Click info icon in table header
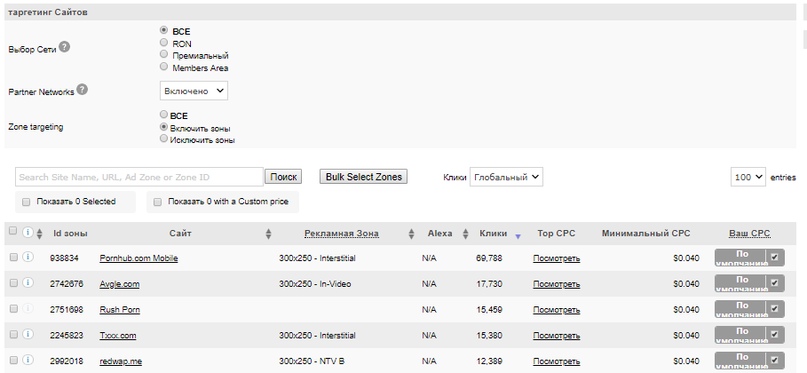 [x=28, y=233]
